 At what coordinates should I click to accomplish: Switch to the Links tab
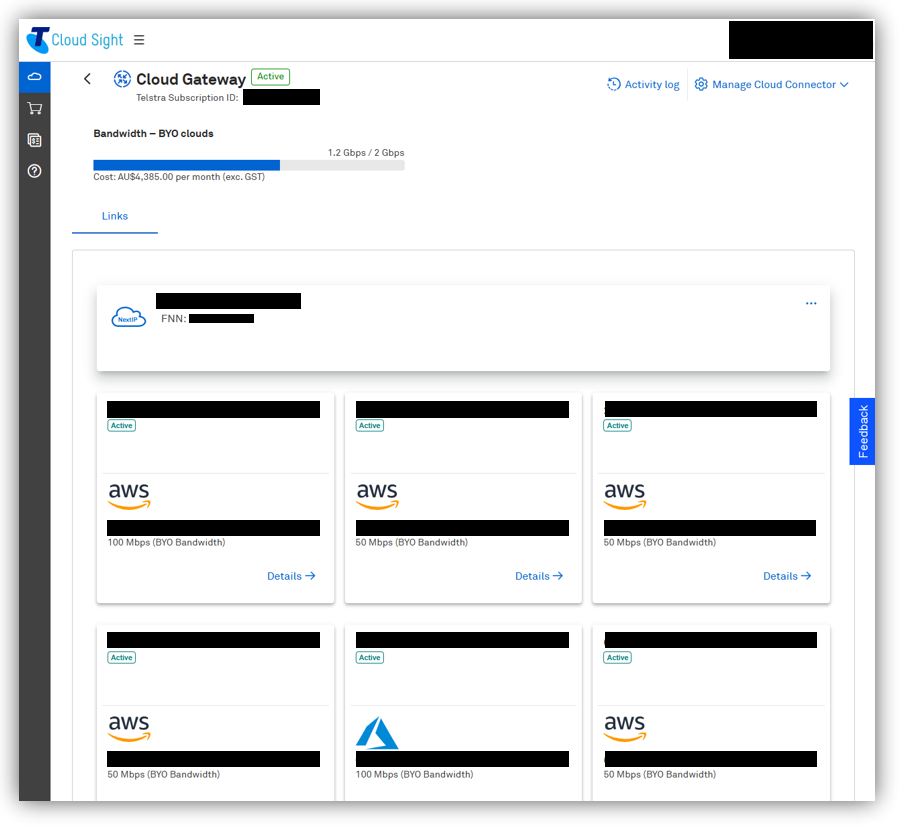click(x=115, y=216)
